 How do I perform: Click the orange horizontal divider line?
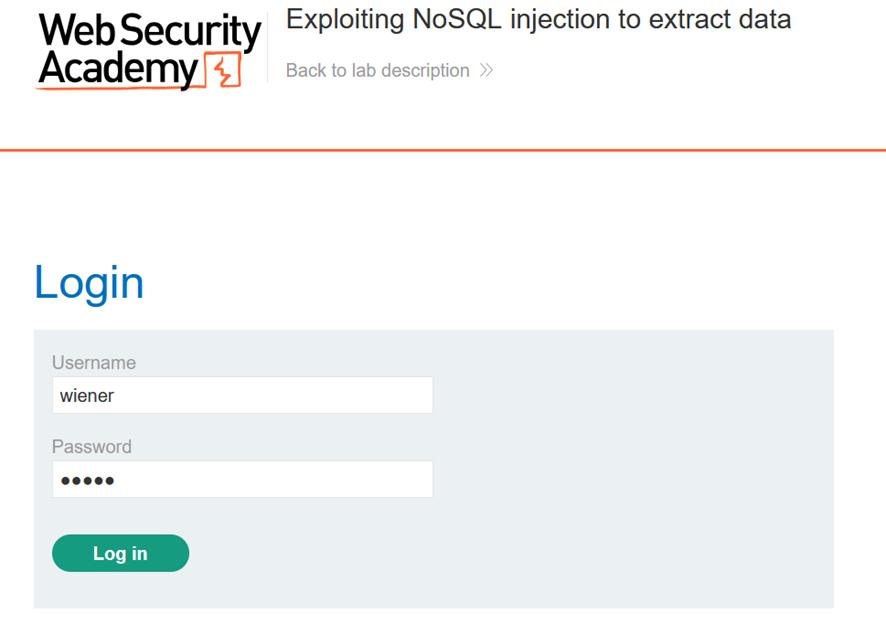pos(443,150)
